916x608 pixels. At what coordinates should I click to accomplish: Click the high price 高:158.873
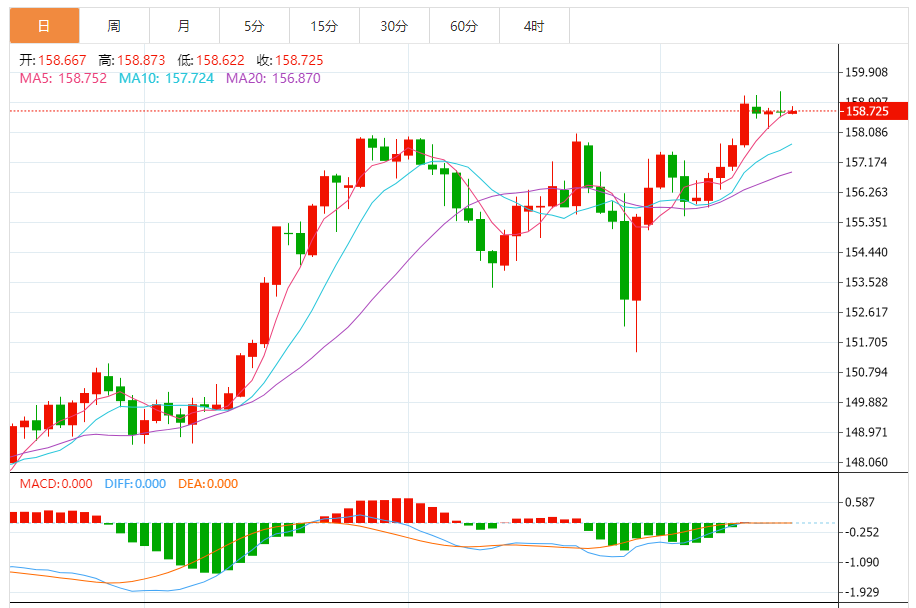(132, 60)
